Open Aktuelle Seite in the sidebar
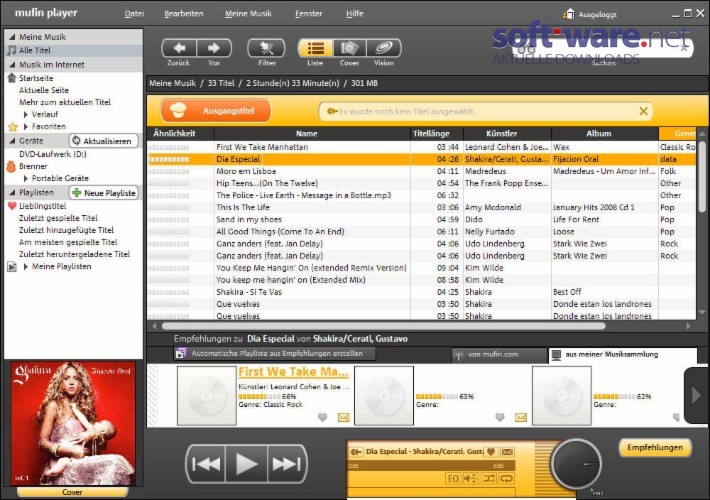Screen dimensions: 710x500 coord(44,90)
